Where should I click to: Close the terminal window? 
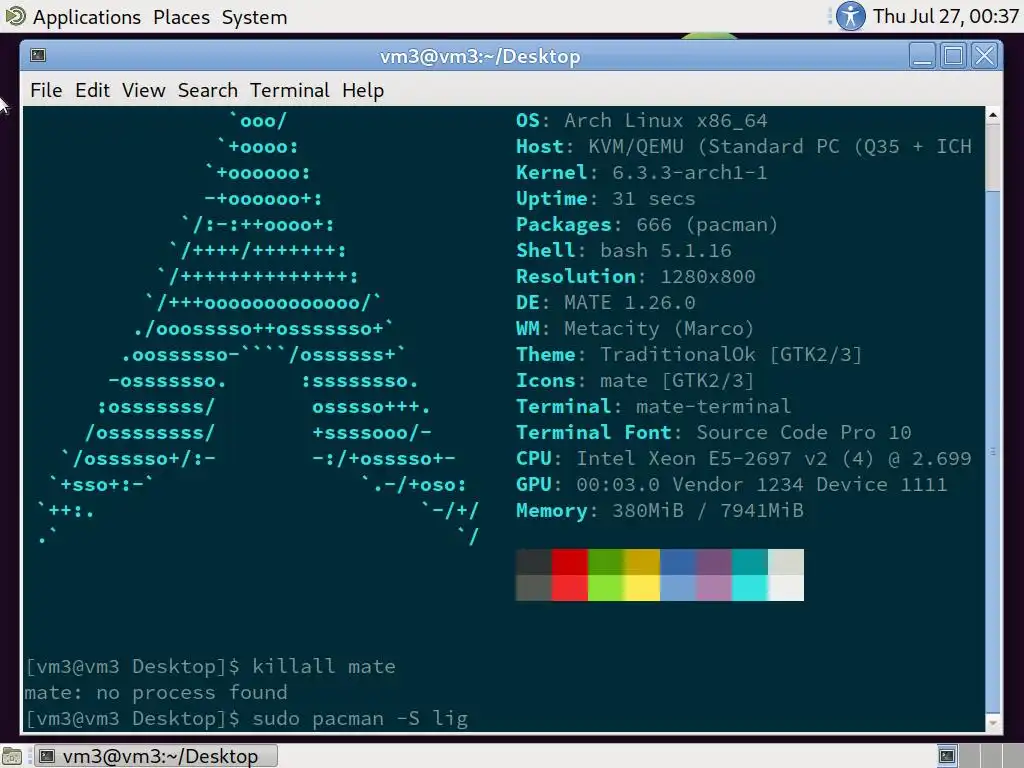click(984, 56)
